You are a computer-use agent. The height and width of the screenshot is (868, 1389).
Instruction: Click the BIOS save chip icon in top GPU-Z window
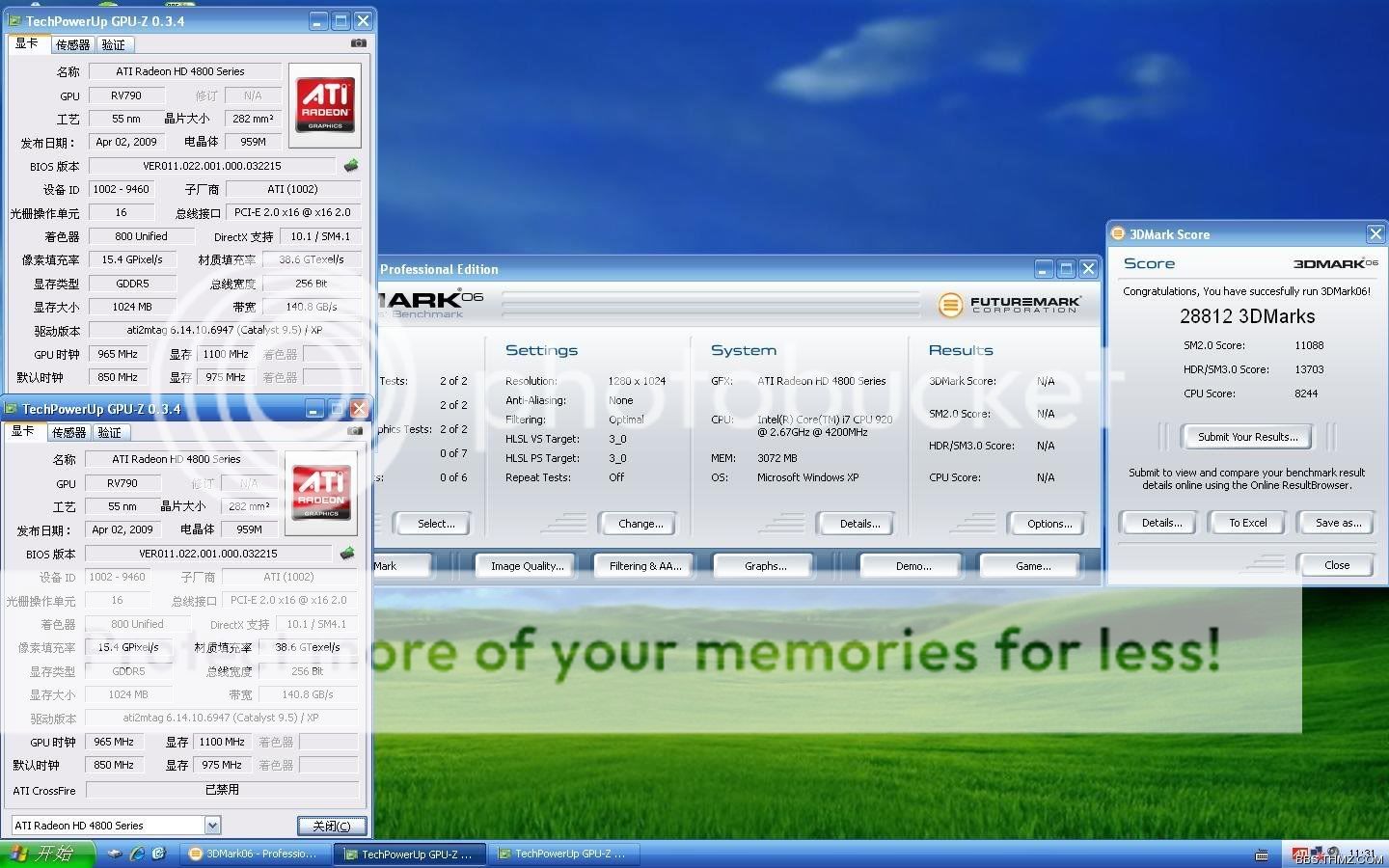351,165
